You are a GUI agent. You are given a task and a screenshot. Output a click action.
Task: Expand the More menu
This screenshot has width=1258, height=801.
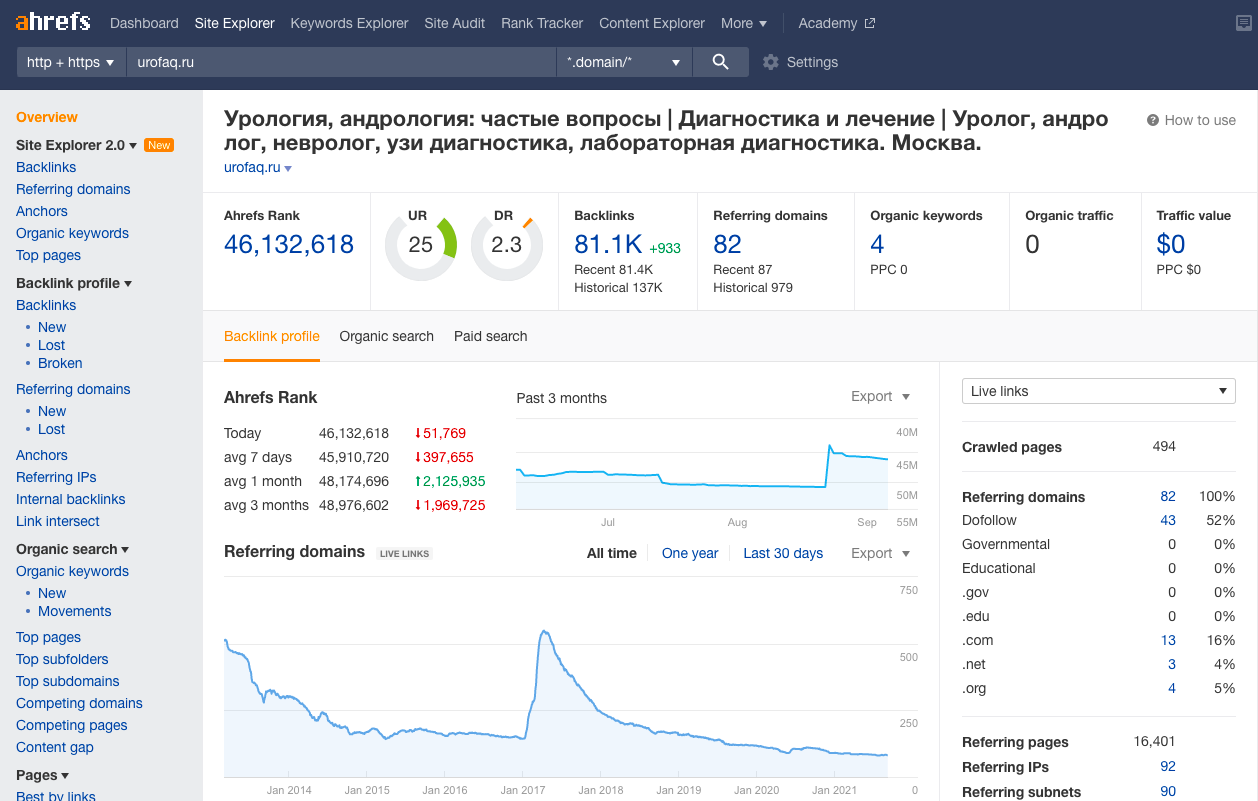point(744,23)
